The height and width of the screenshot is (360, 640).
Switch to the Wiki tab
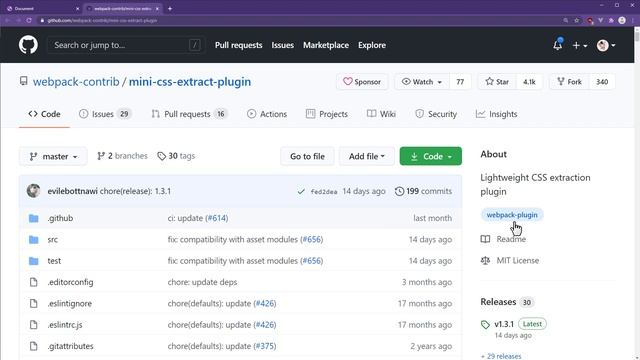click(x=381, y=114)
